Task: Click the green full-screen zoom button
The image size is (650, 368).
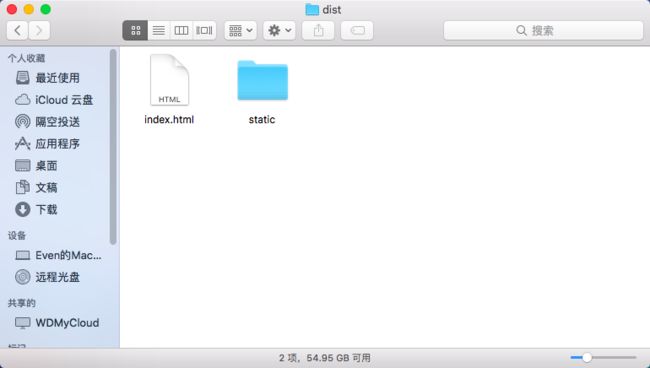Action: (x=46, y=9)
